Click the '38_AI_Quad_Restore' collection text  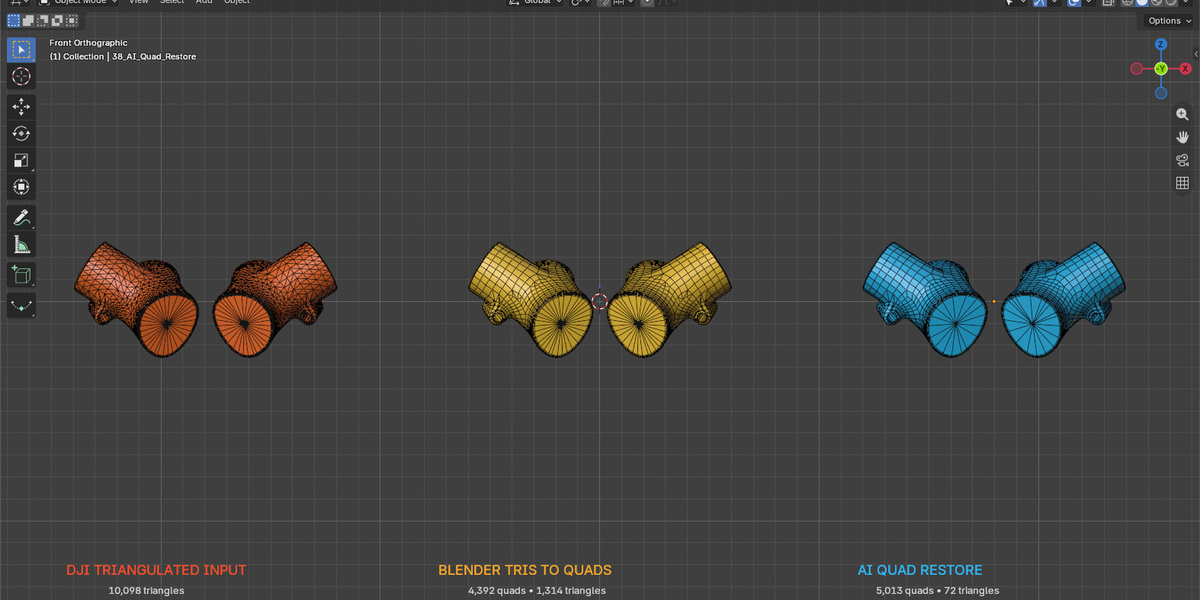click(x=154, y=57)
